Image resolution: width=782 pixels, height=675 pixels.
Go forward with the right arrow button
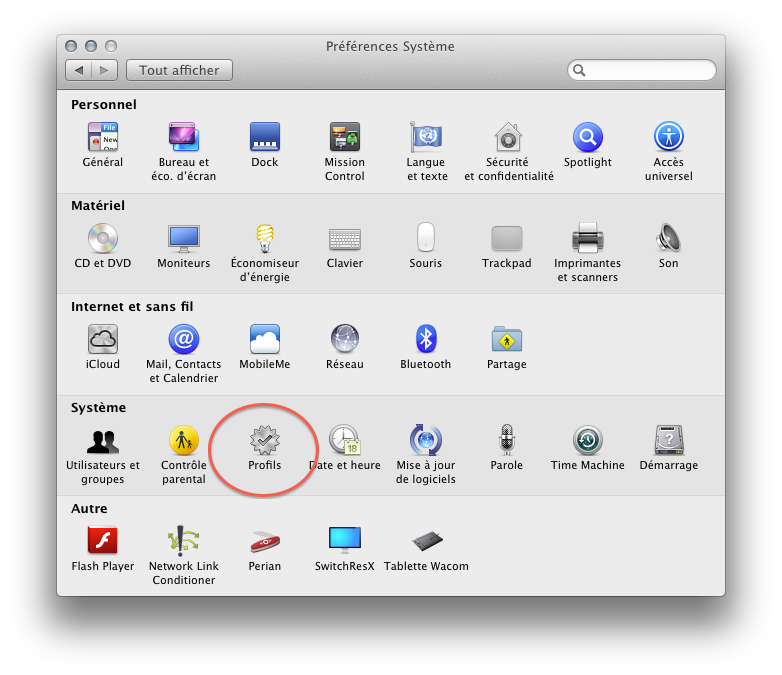[106, 70]
